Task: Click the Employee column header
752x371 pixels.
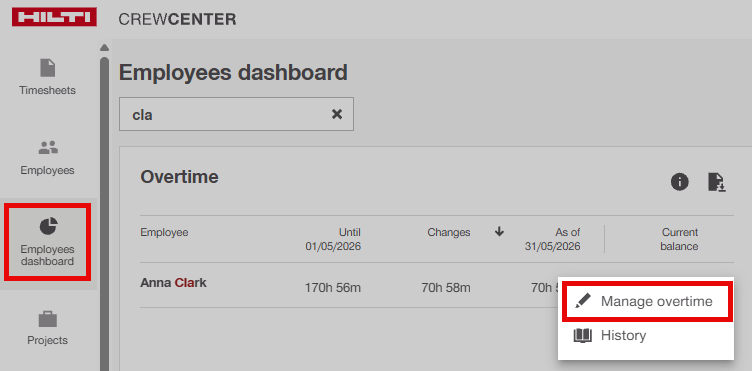Action: click(x=164, y=232)
